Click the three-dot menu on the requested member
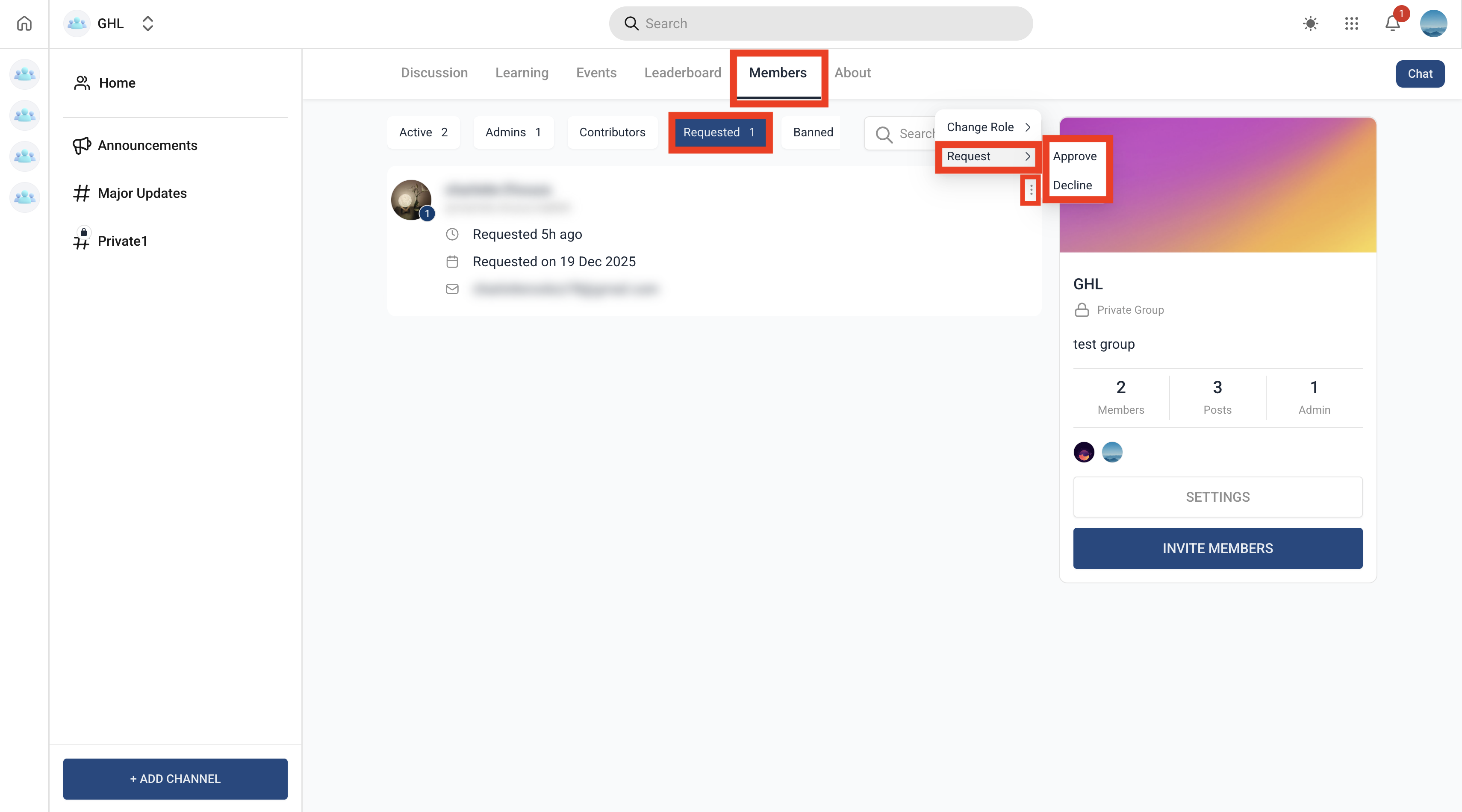The width and height of the screenshot is (1462, 812). (x=1031, y=190)
